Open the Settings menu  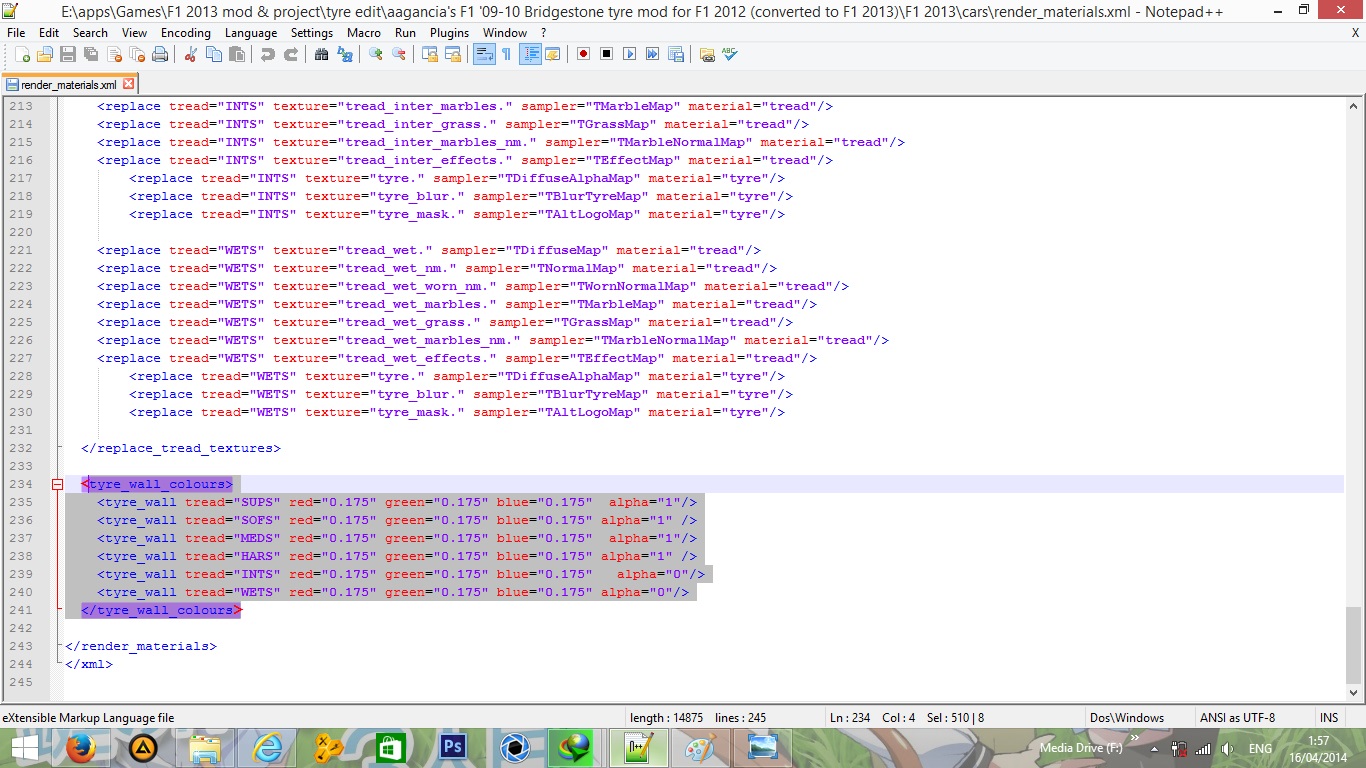[312, 32]
